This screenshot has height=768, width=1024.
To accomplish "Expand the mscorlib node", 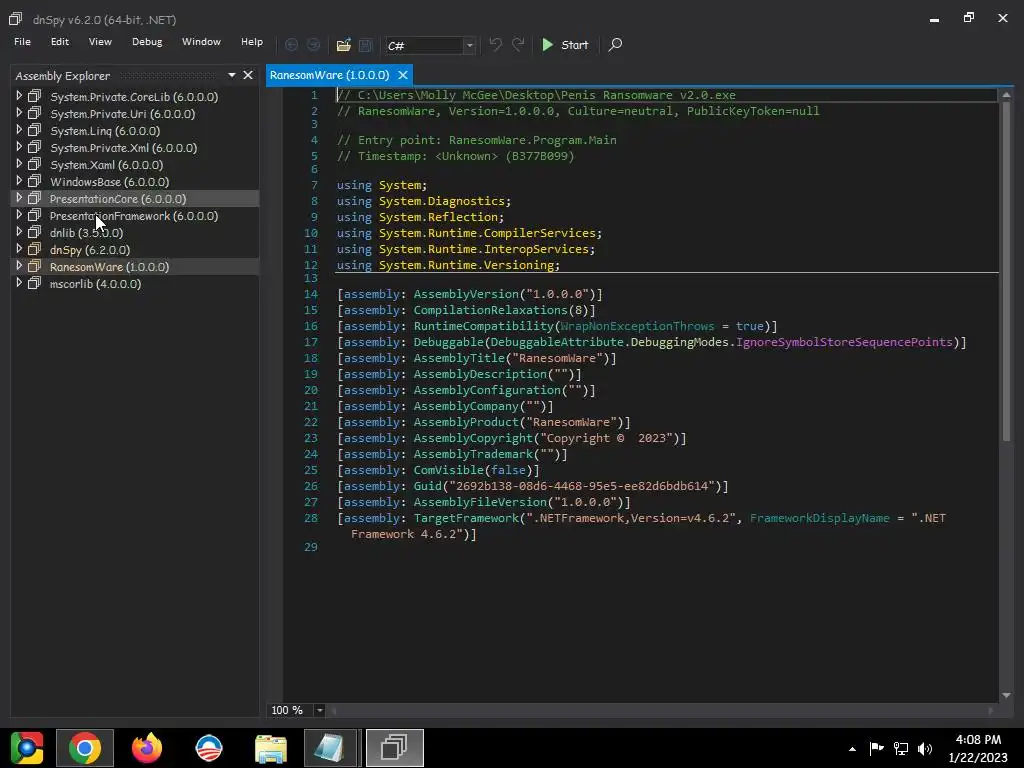I will pyautogui.click(x=19, y=283).
